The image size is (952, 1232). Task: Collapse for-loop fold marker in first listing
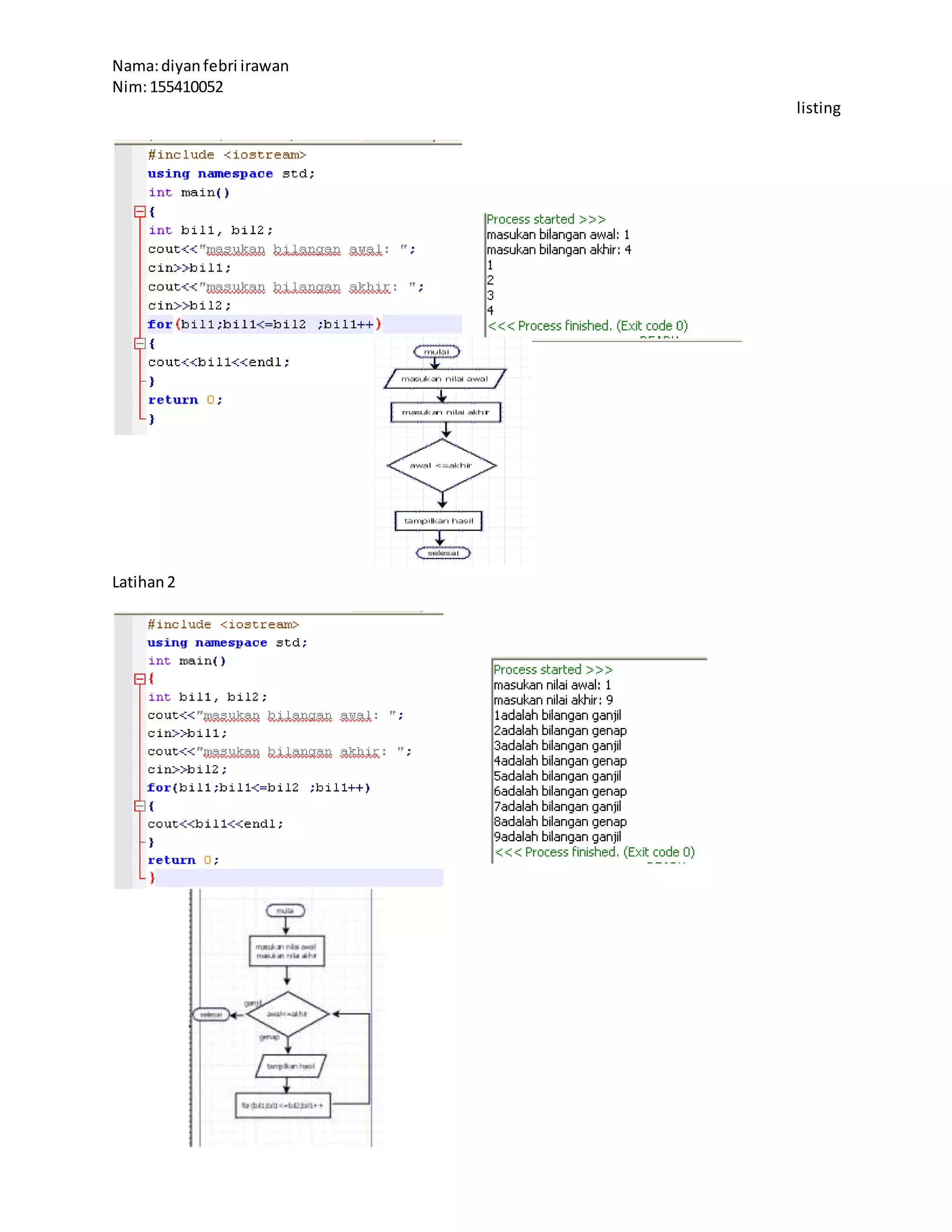[140, 343]
